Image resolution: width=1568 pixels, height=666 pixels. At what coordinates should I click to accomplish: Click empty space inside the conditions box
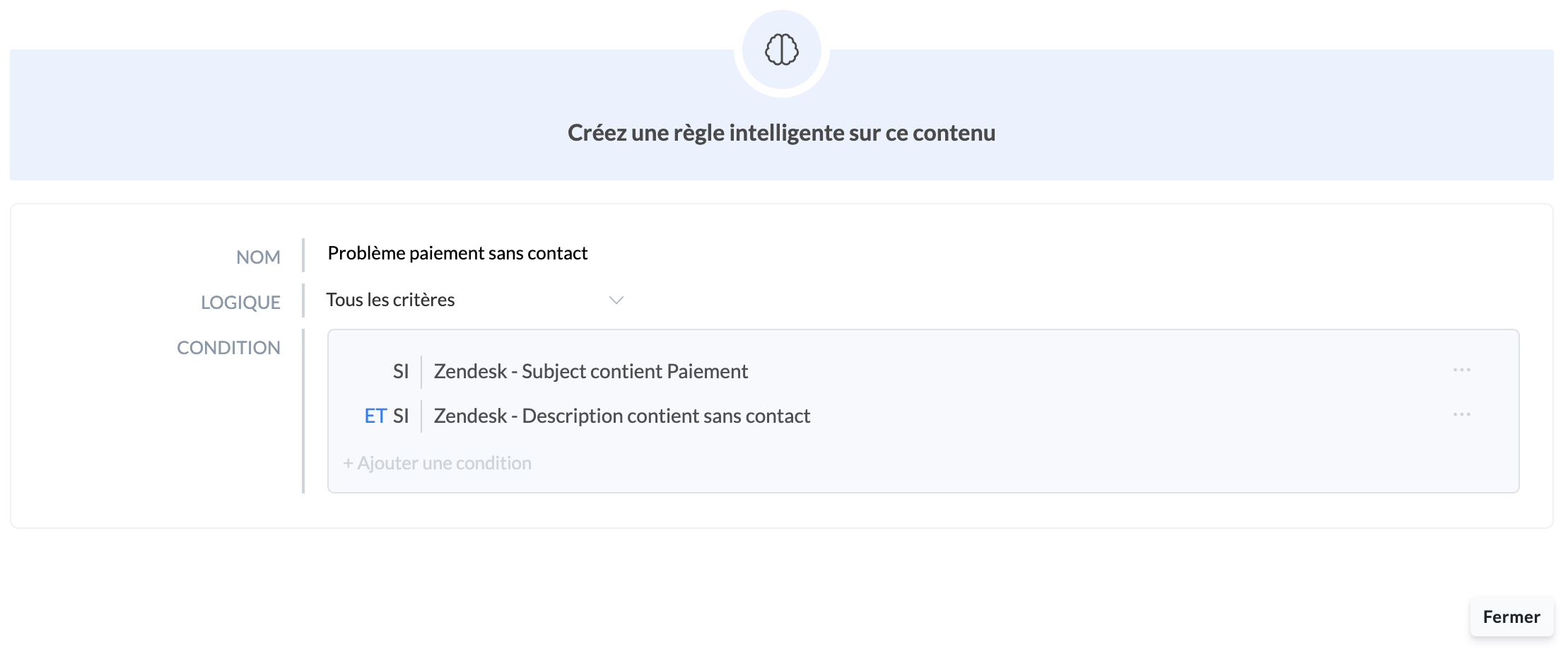click(x=1060, y=460)
